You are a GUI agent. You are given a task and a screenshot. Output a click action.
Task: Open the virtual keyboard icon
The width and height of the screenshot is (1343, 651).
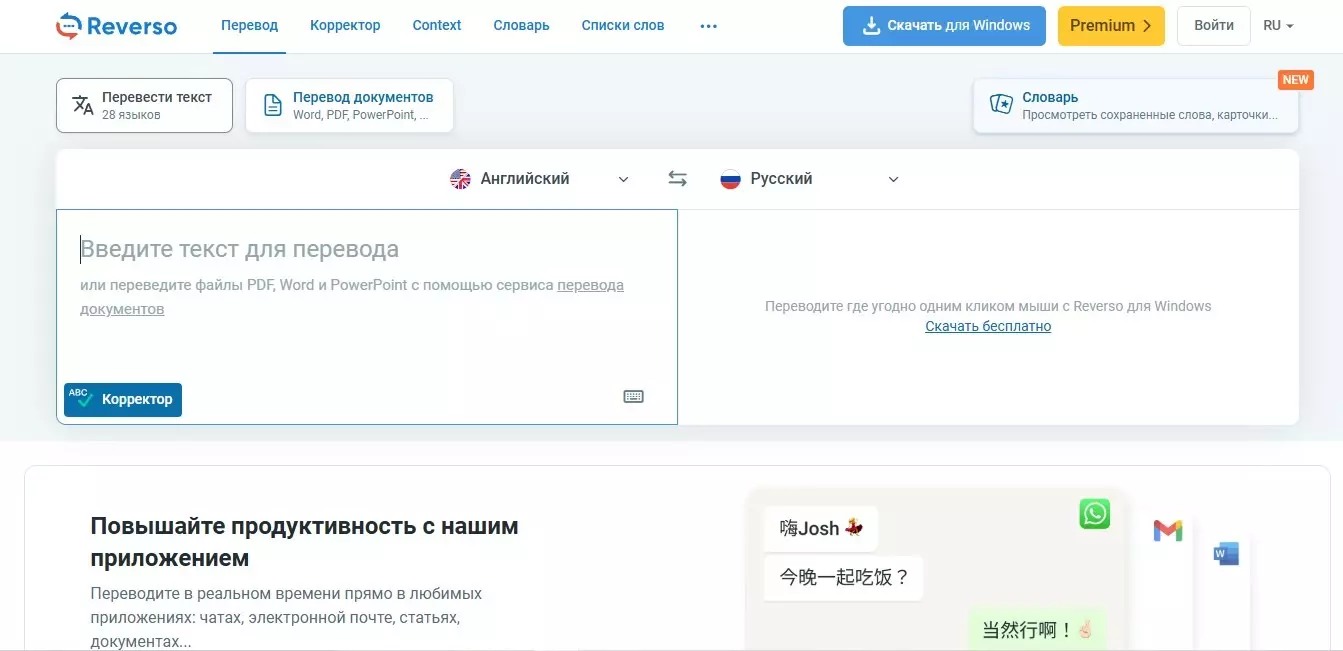pyautogui.click(x=633, y=397)
